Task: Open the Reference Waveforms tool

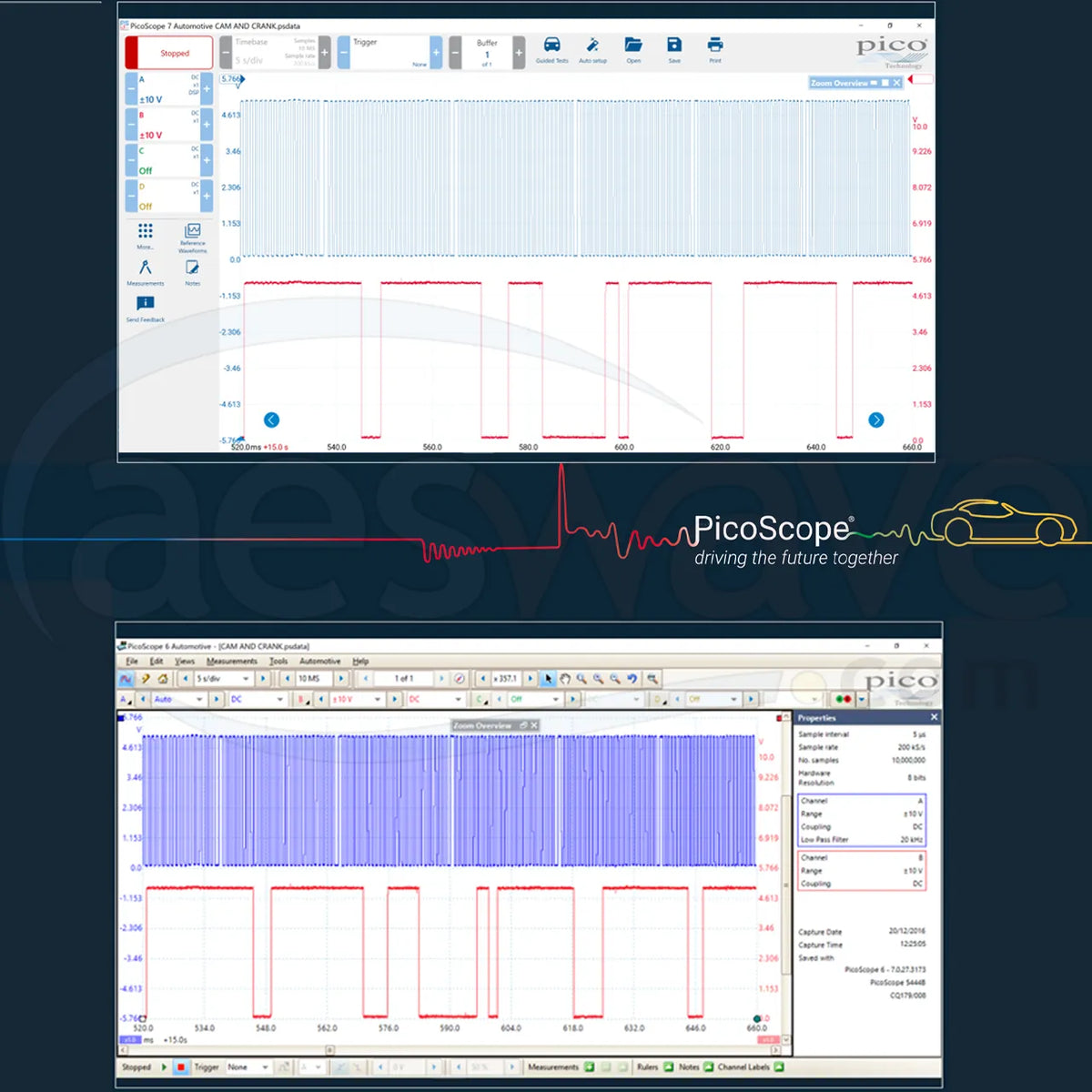Action: click(193, 233)
